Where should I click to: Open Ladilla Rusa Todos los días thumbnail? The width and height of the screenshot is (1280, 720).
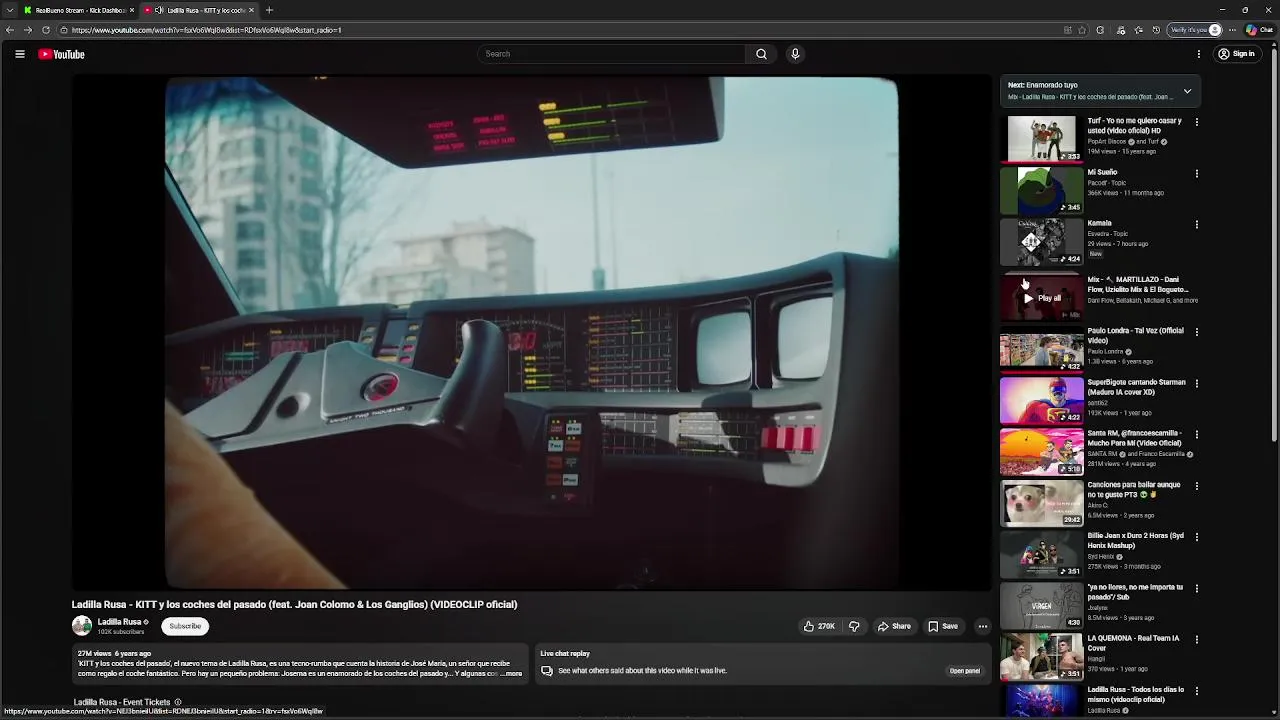1041,700
